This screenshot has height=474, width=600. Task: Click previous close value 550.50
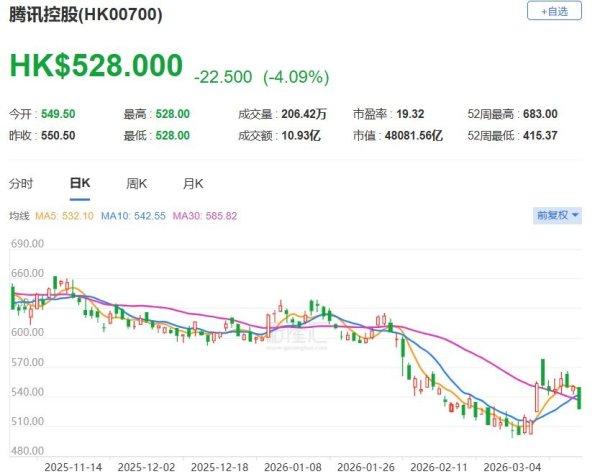pos(58,135)
